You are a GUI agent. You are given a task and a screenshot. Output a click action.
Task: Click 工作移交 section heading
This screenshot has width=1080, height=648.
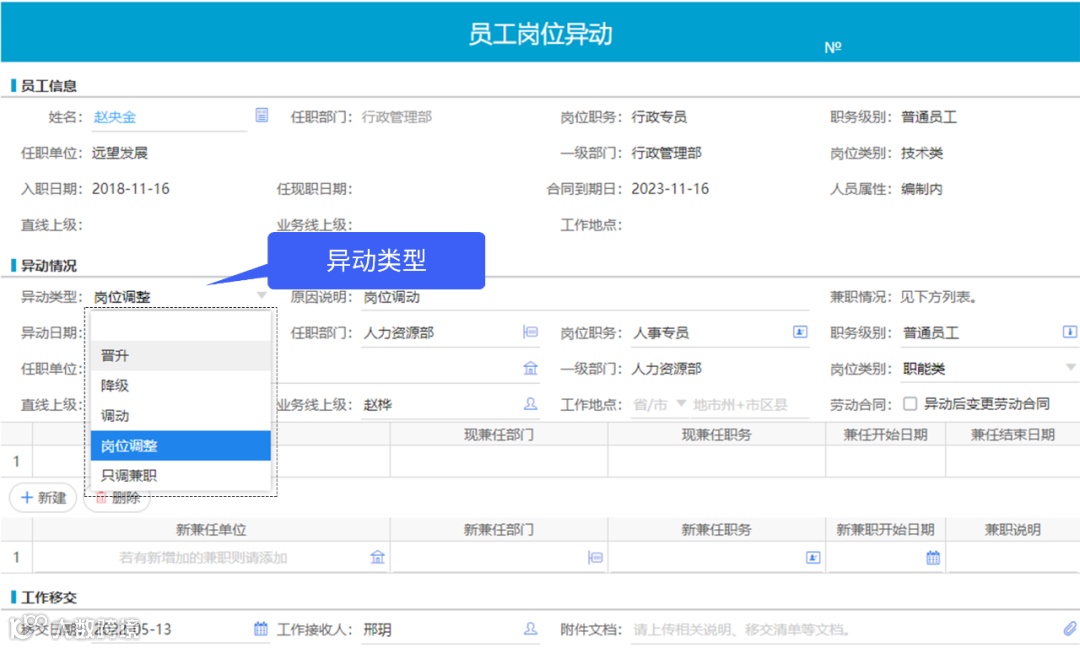point(48,597)
